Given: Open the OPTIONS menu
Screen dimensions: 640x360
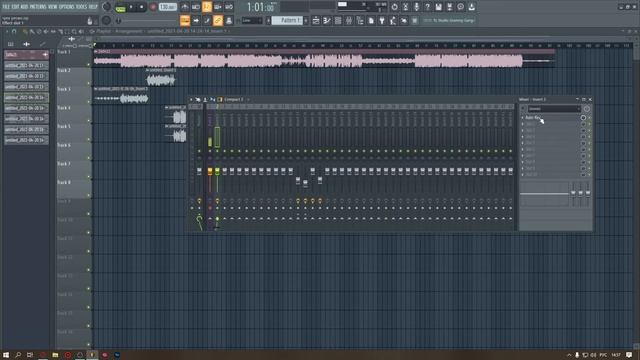Looking at the screenshot, I should (x=67, y=7).
